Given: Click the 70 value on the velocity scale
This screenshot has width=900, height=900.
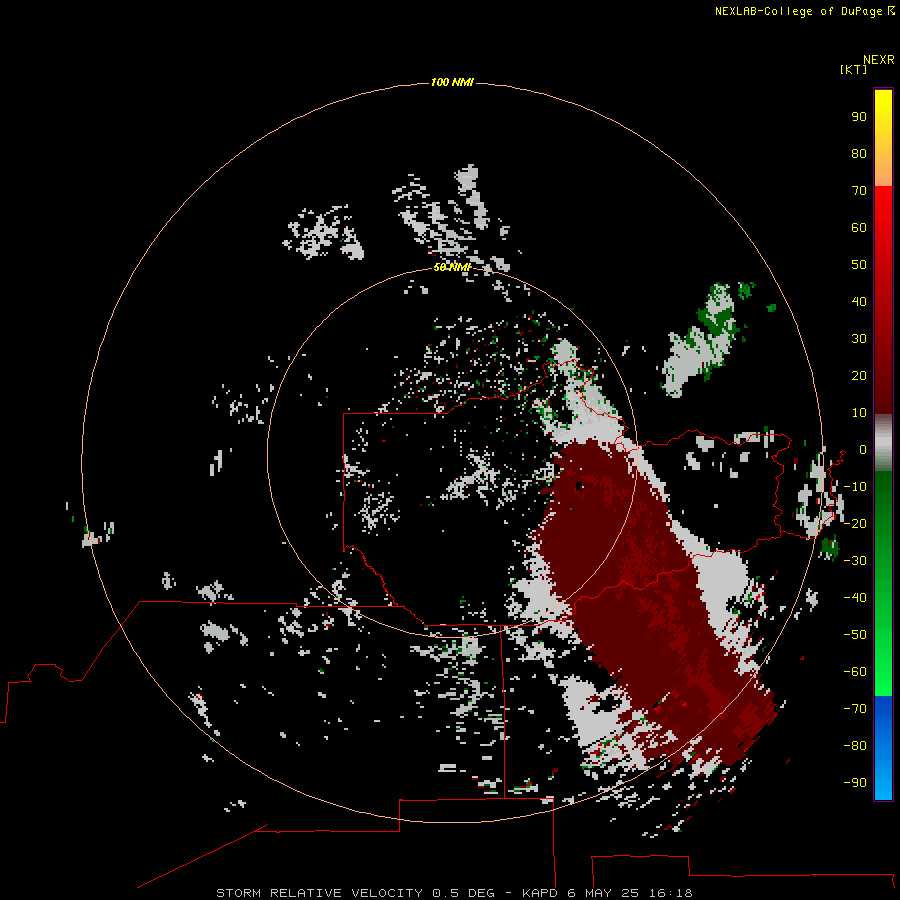Looking at the screenshot, I should [x=859, y=191].
